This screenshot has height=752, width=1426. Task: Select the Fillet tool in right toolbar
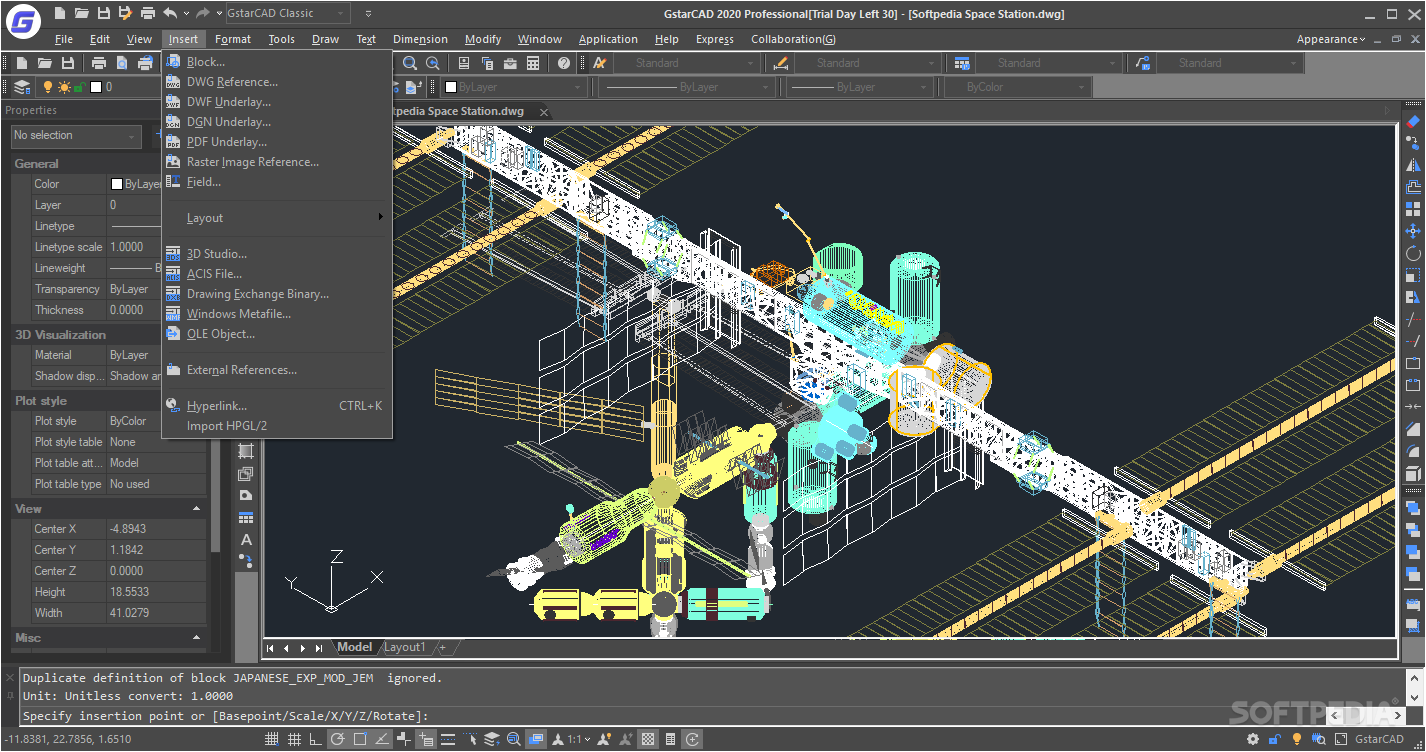[1413, 451]
